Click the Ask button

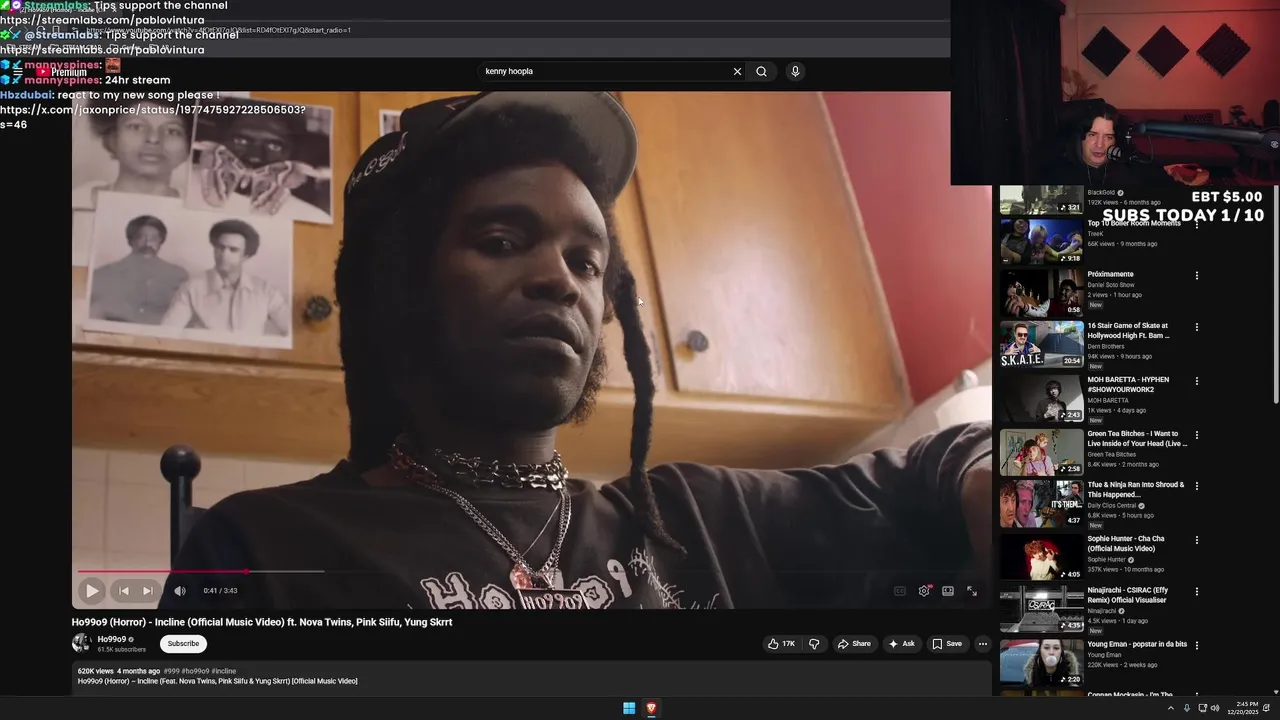click(901, 644)
